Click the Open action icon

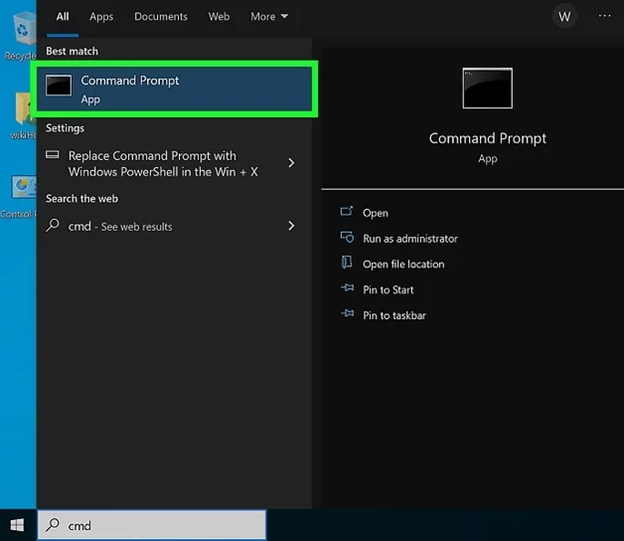click(347, 212)
